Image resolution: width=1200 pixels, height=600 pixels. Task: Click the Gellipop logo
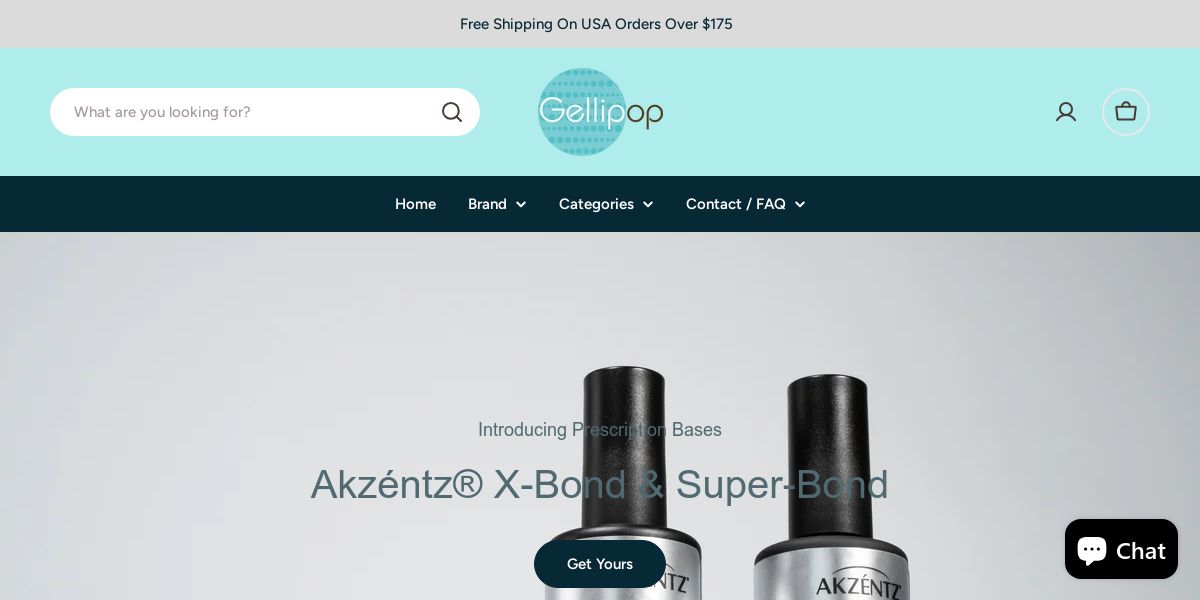pyautogui.click(x=601, y=112)
